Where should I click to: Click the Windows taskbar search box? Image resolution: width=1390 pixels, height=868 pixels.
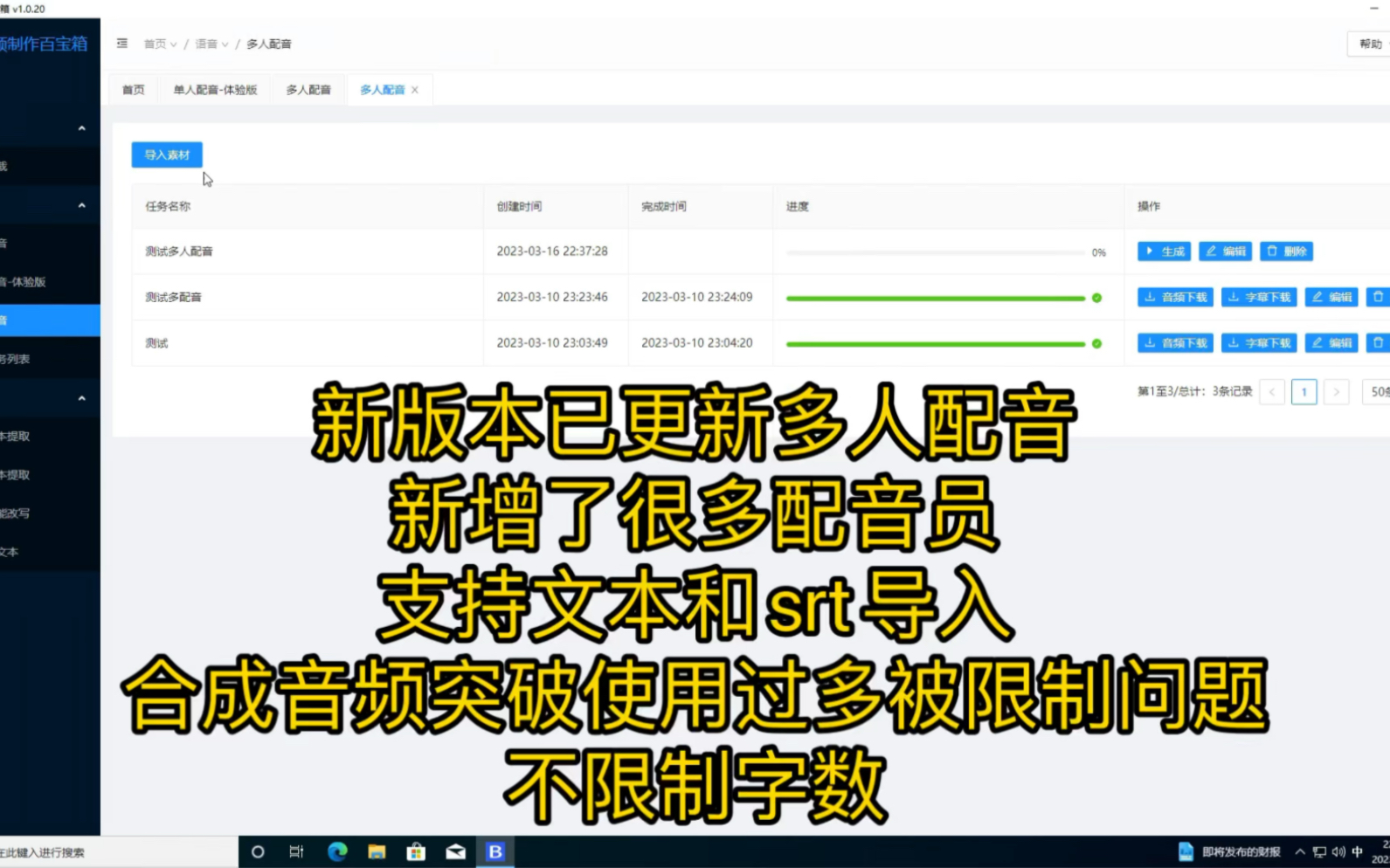coord(118,852)
